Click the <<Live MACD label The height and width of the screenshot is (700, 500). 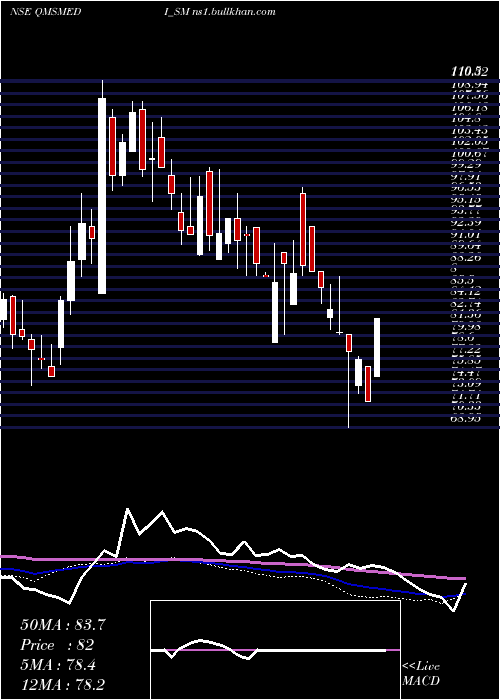pos(421,674)
